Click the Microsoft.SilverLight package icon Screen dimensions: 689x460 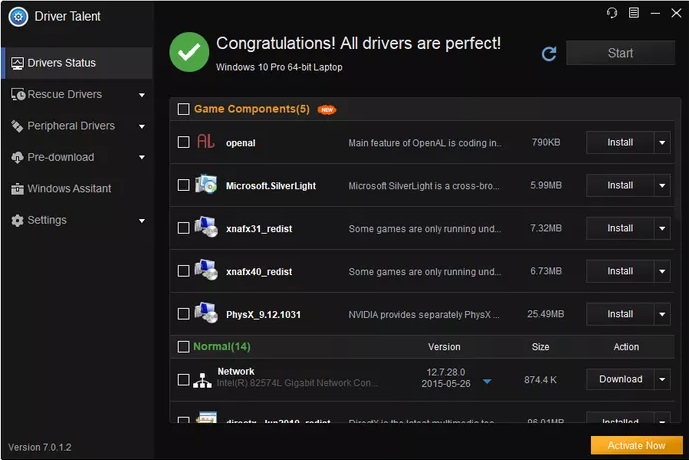point(206,185)
